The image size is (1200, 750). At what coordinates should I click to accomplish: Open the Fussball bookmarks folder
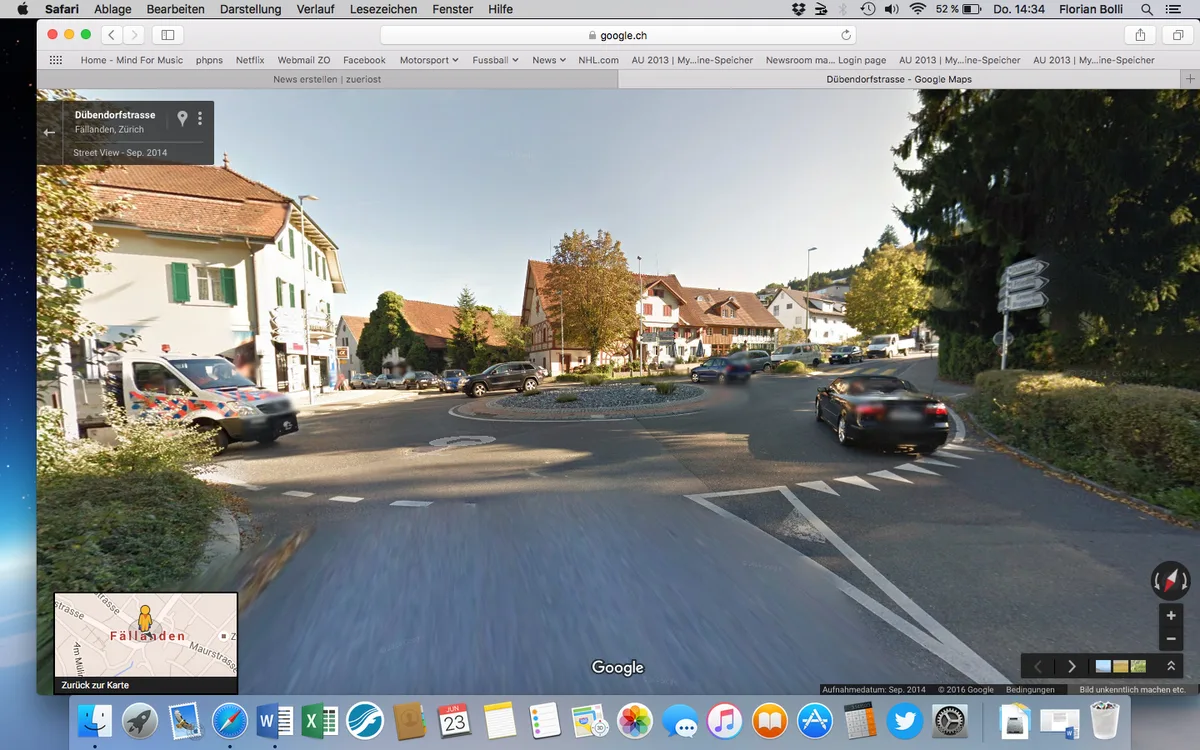coord(495,60)
